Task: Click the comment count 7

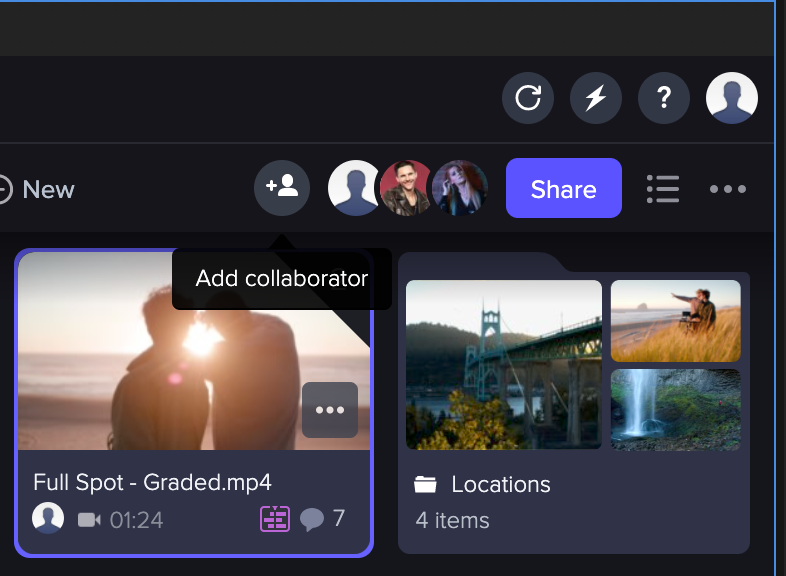Action: pyautogui.click(x=339, y=518)
